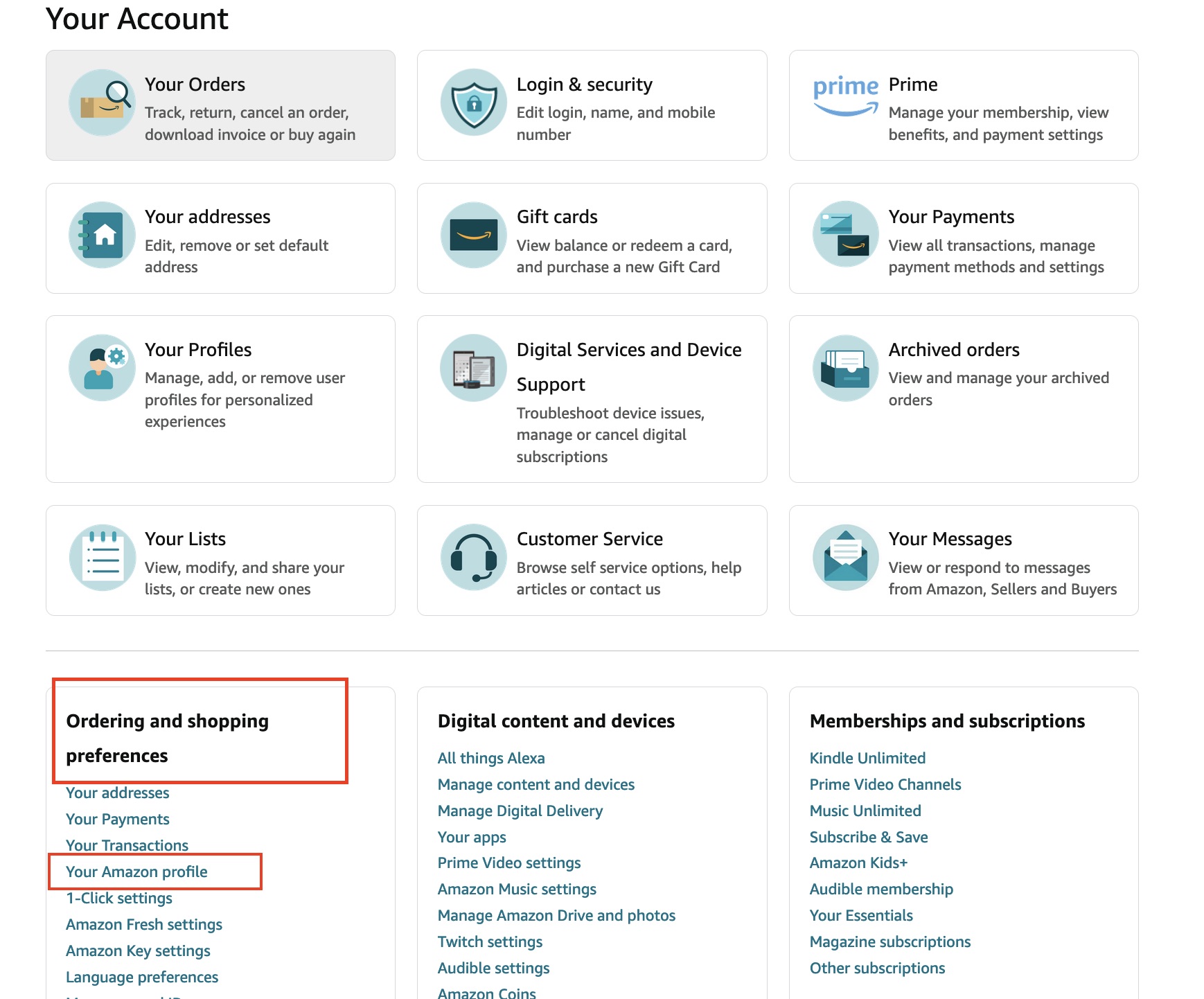Click the Gift cards icon
The image size is (1204, 999).
pyautogui.click(x=474, y=235)
